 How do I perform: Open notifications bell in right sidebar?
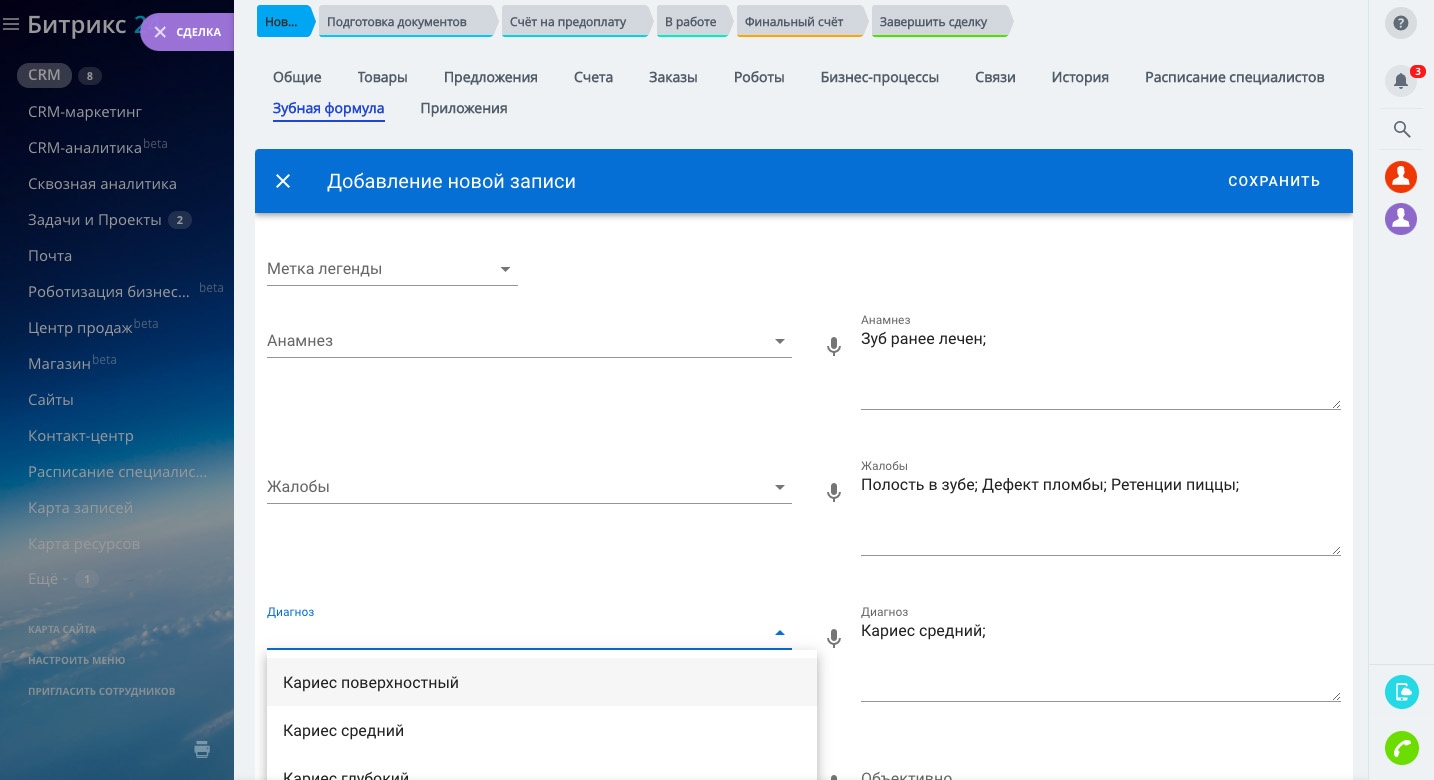(x=1401, y=82)
